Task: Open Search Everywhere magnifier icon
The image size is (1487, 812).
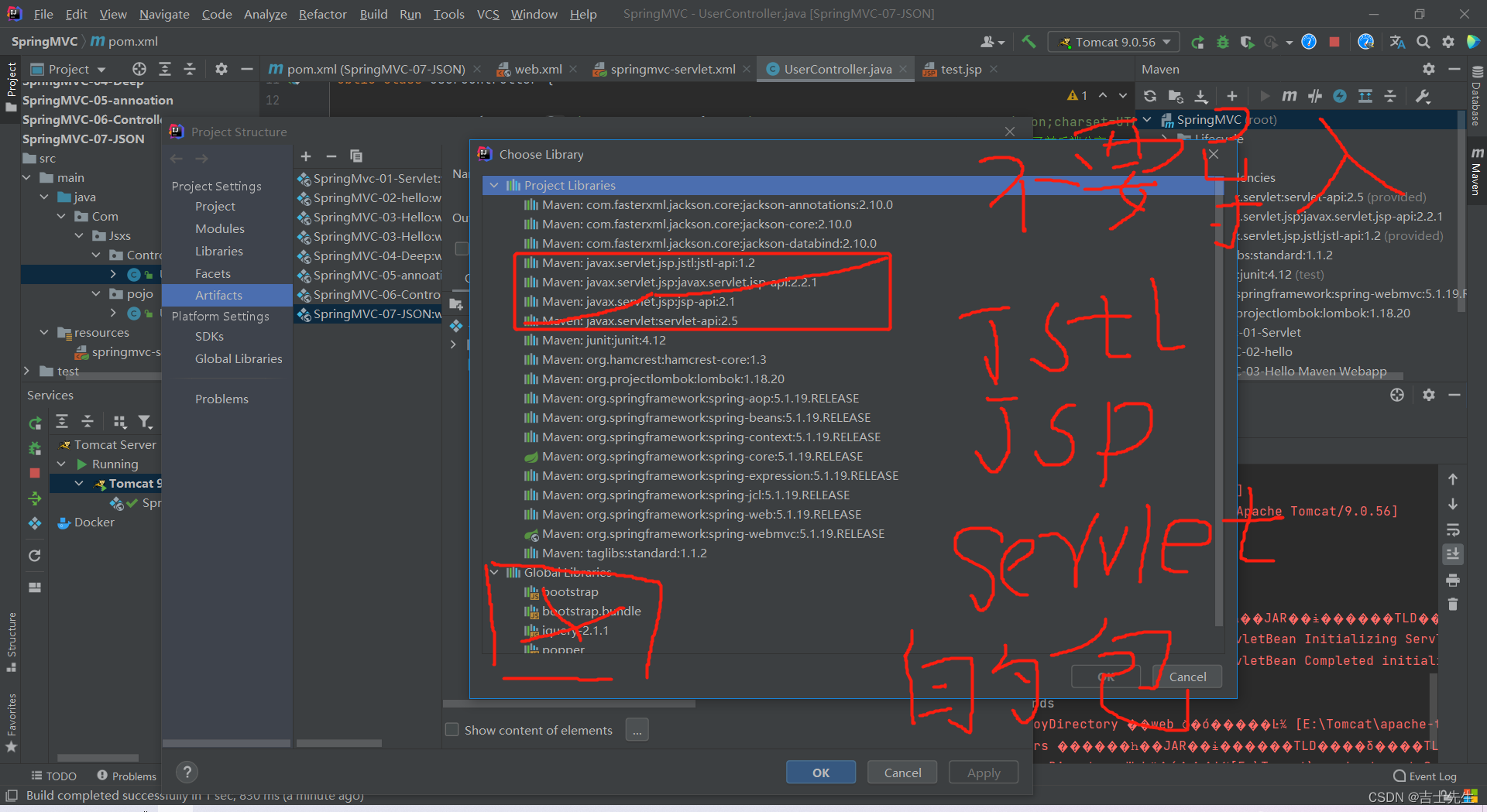Action: point(1423,42)
